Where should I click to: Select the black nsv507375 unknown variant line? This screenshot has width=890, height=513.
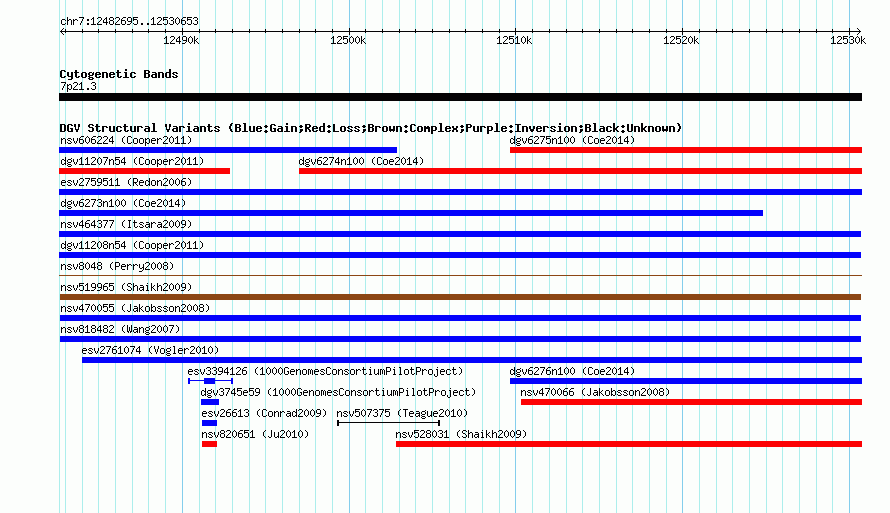(x=389, y=423)
